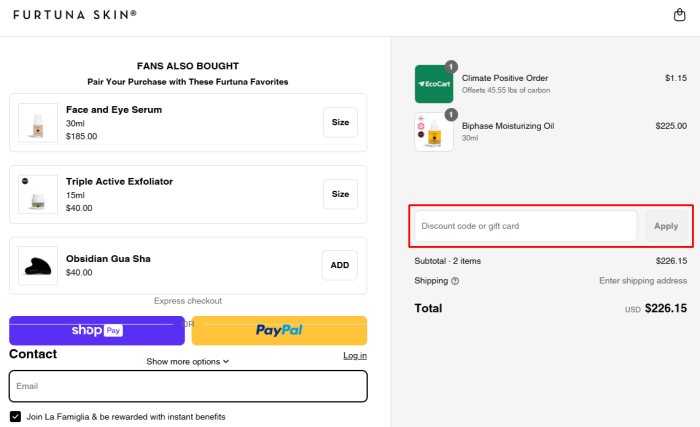Image resolution: width=700 pixels, height=427 pixels.
Task: Pay with PayPal button
Action: (279, 331)
